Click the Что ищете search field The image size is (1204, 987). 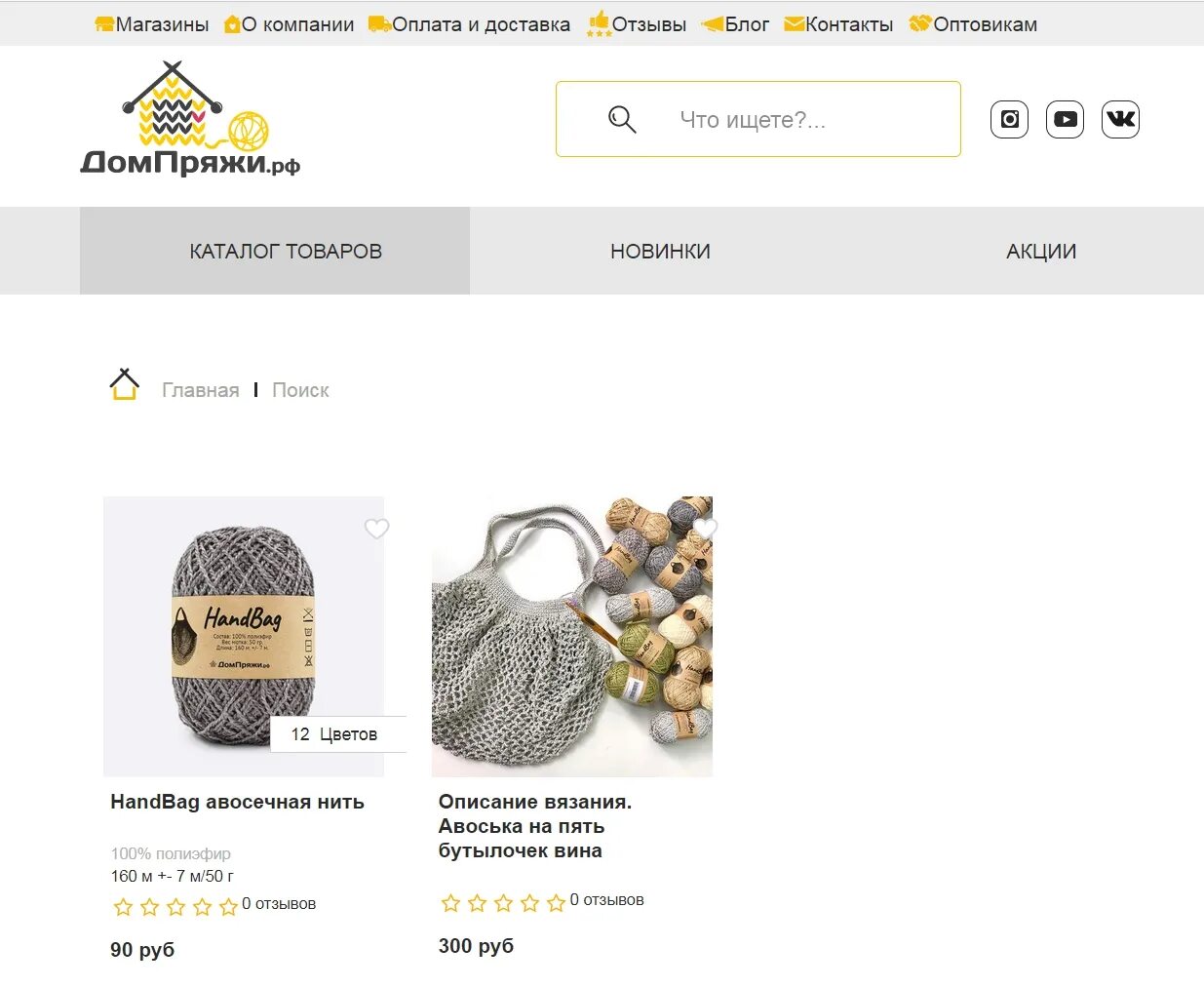pyautogui.click(x=758, y=119)
